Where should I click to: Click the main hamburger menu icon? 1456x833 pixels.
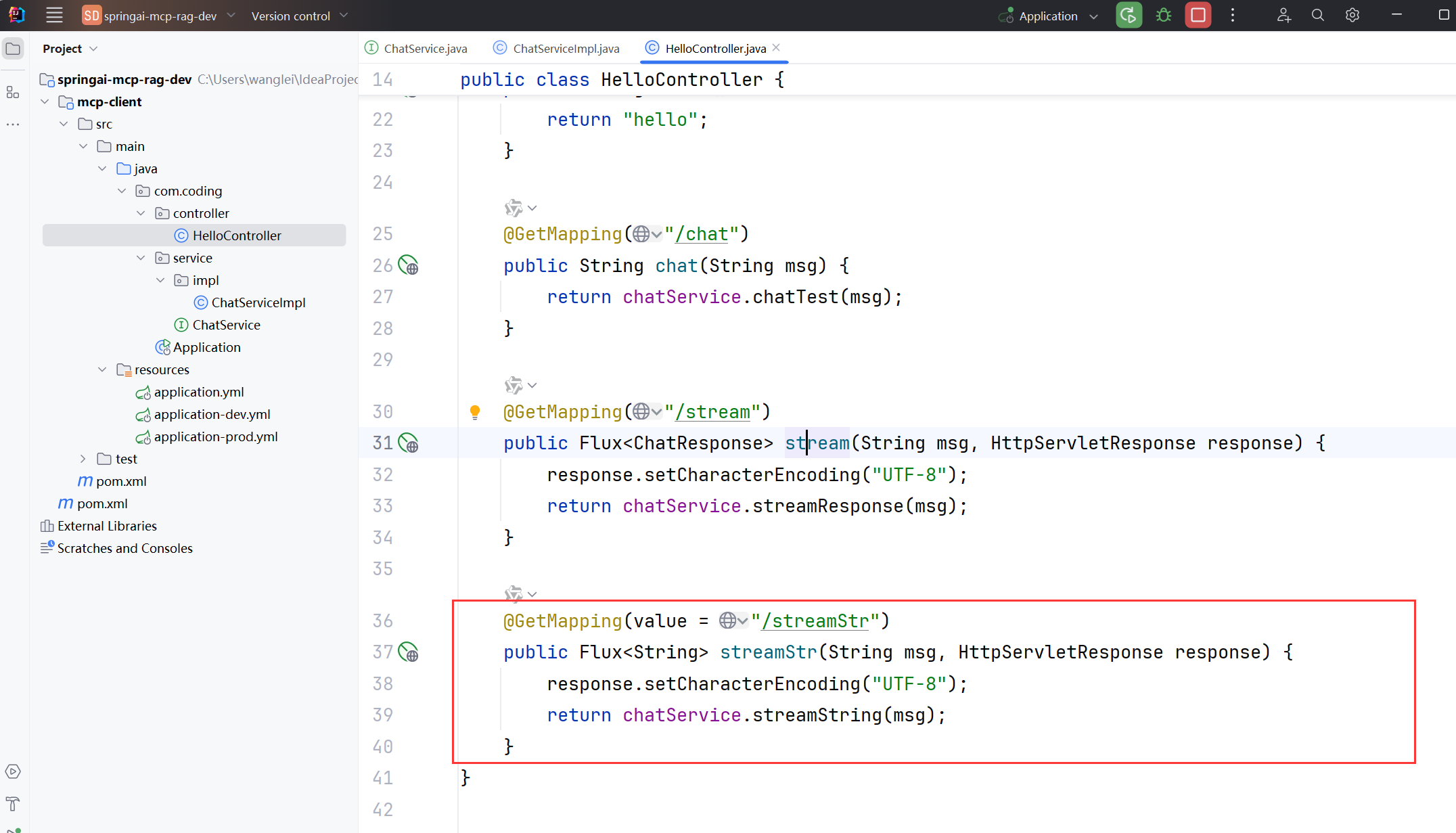click(54, 15)
